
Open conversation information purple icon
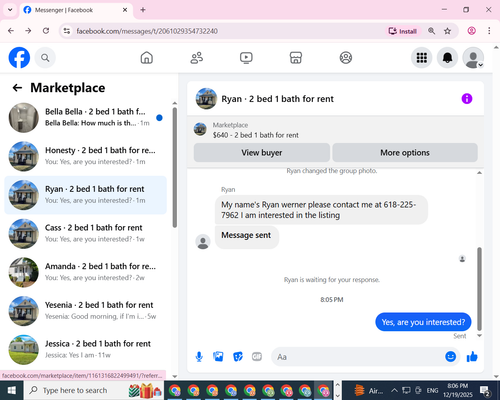point(467,99)
